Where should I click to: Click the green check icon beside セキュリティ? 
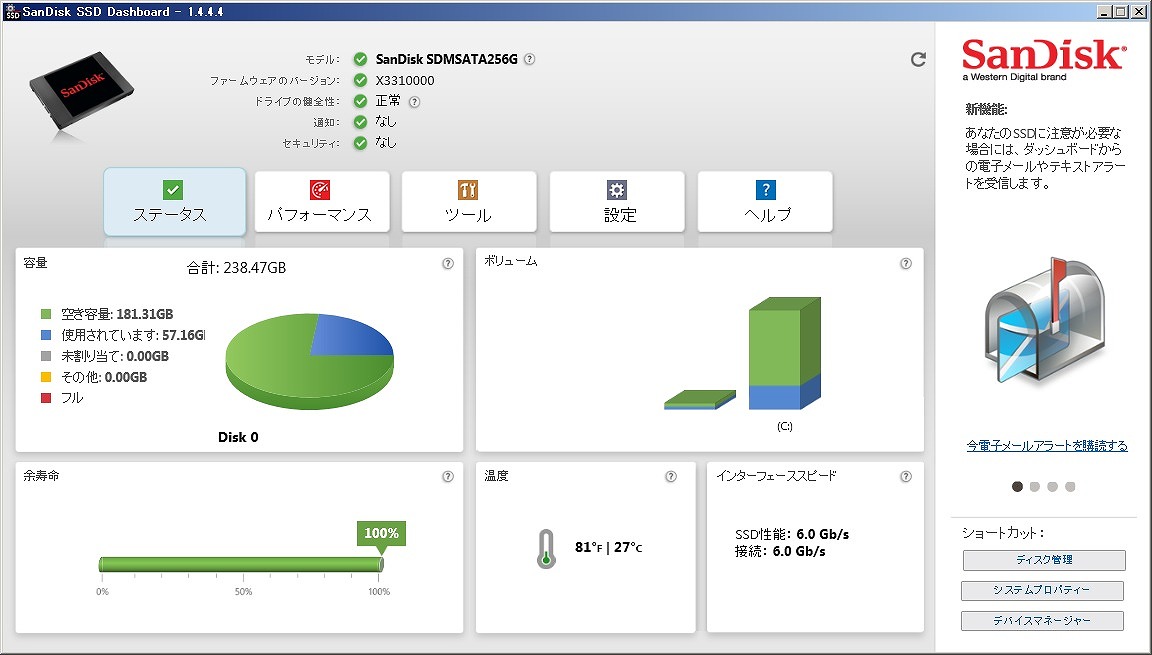pos(360,143)
